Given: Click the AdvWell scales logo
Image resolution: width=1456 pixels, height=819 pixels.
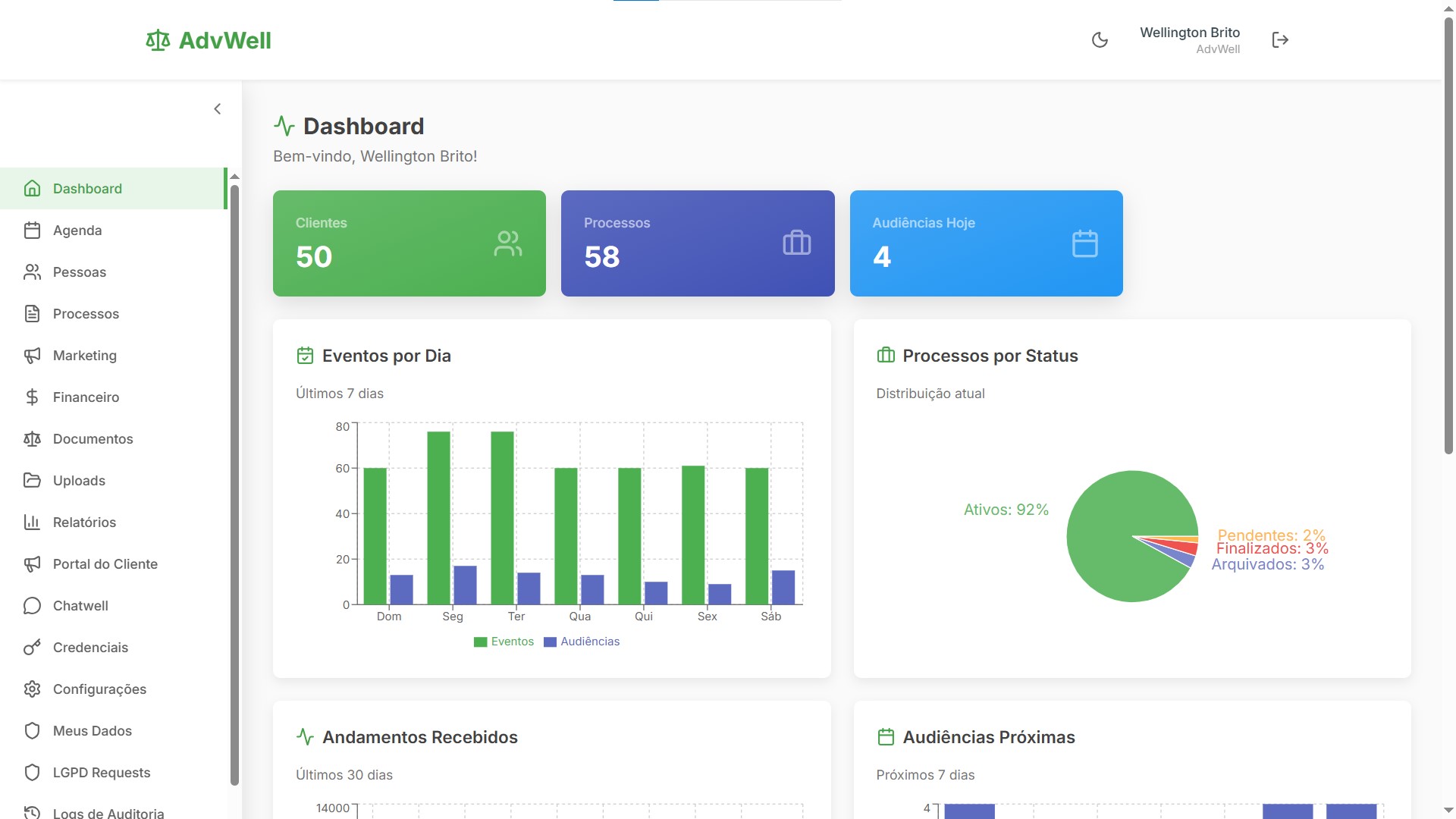Looking at the screenshot, I should (x=157, y=39).
